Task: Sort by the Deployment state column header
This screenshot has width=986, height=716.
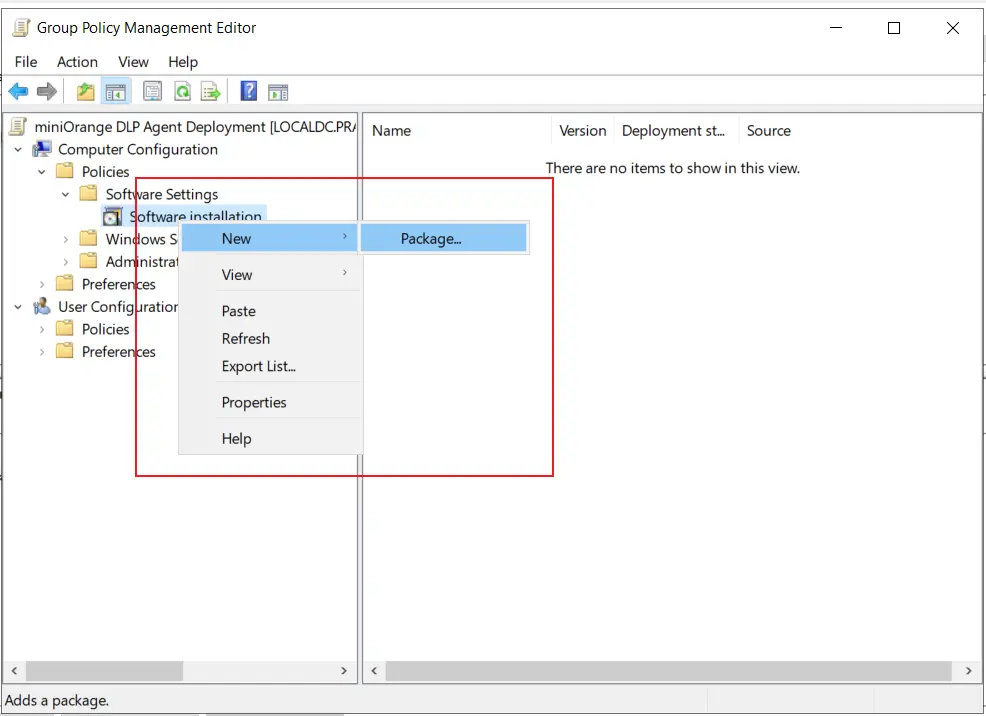Action: (x=675, y=130)
